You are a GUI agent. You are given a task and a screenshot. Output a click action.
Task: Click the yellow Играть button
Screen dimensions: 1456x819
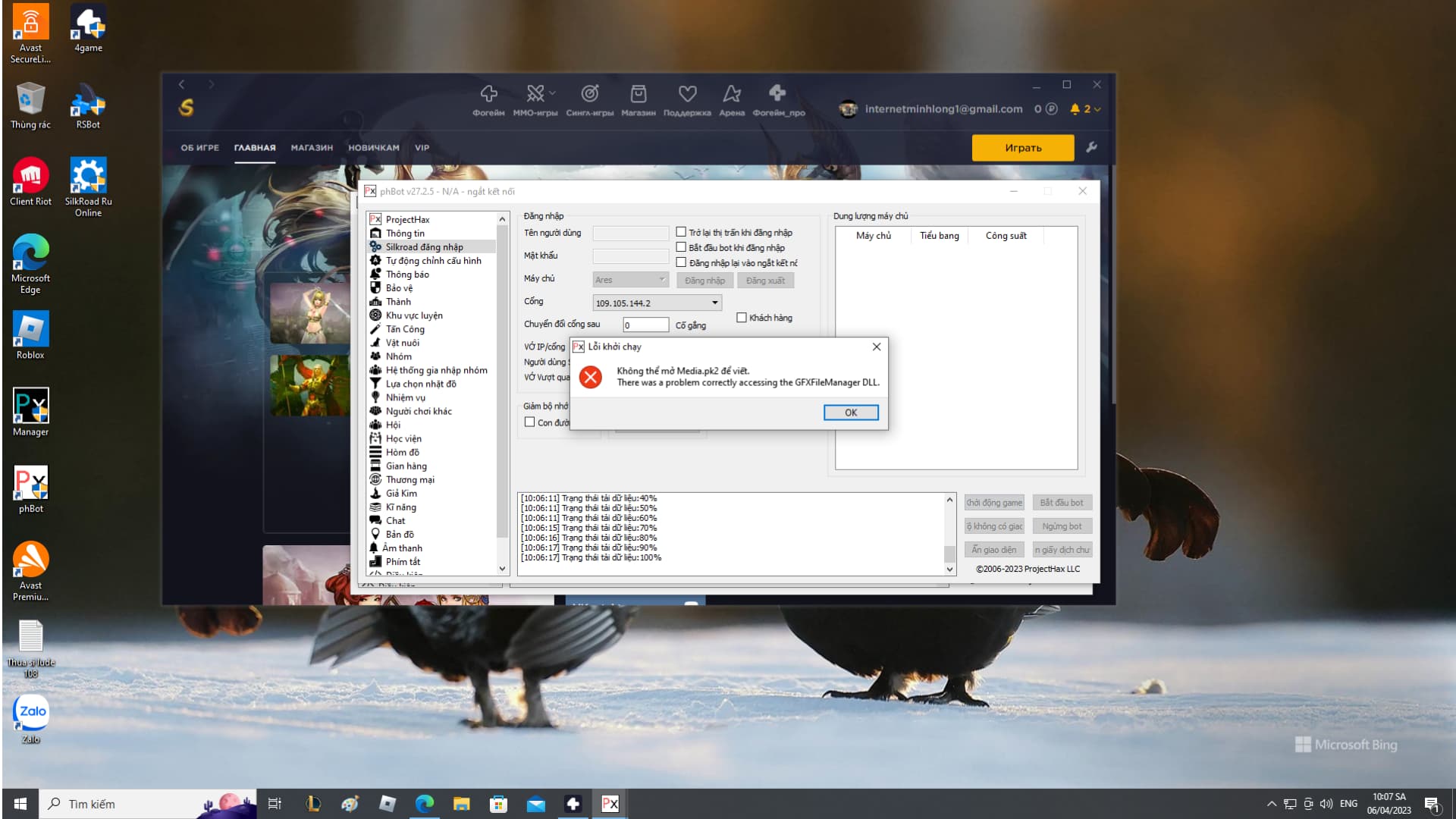tap(1022, 148)
